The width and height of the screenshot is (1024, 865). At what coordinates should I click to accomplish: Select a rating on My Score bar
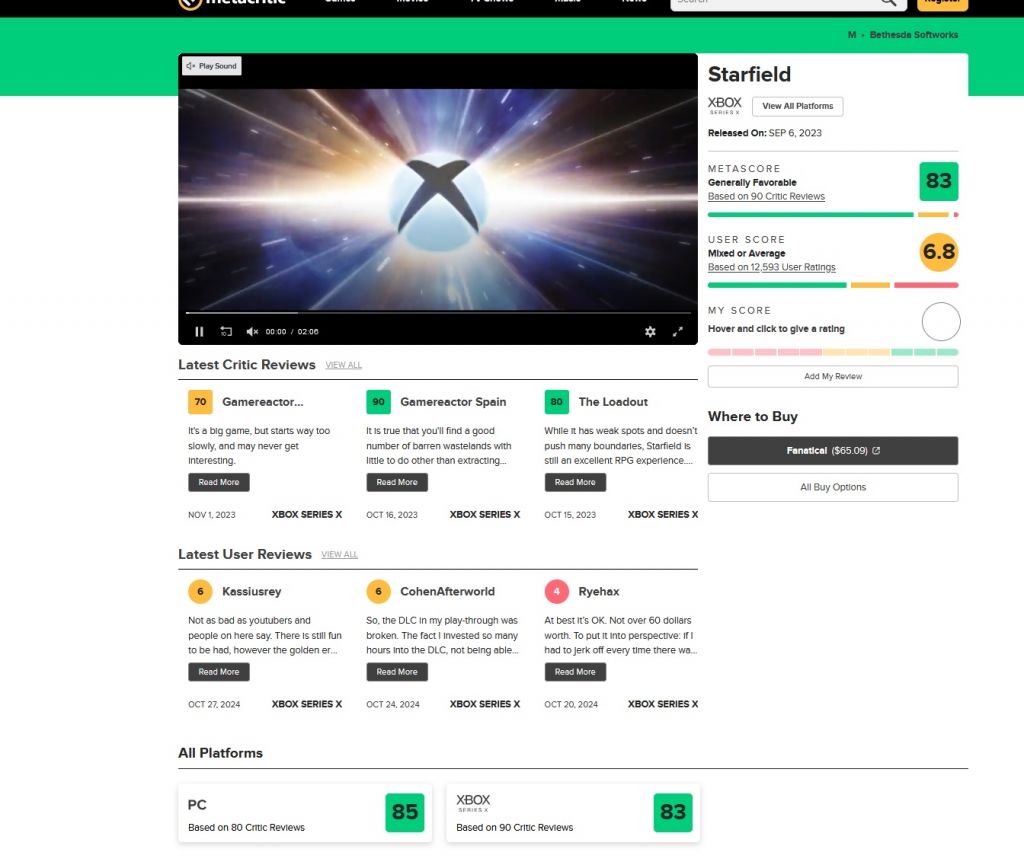tap(832, 352)
